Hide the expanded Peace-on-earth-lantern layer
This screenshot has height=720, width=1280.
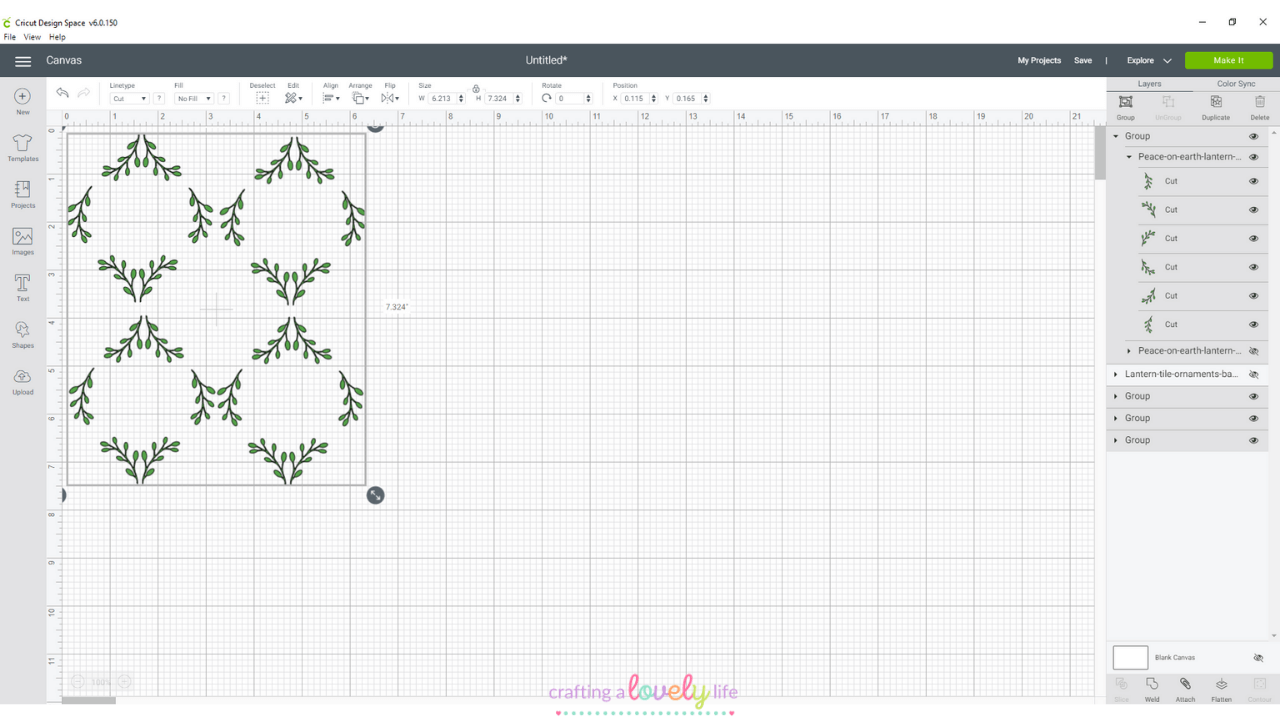click(1253, 157)
